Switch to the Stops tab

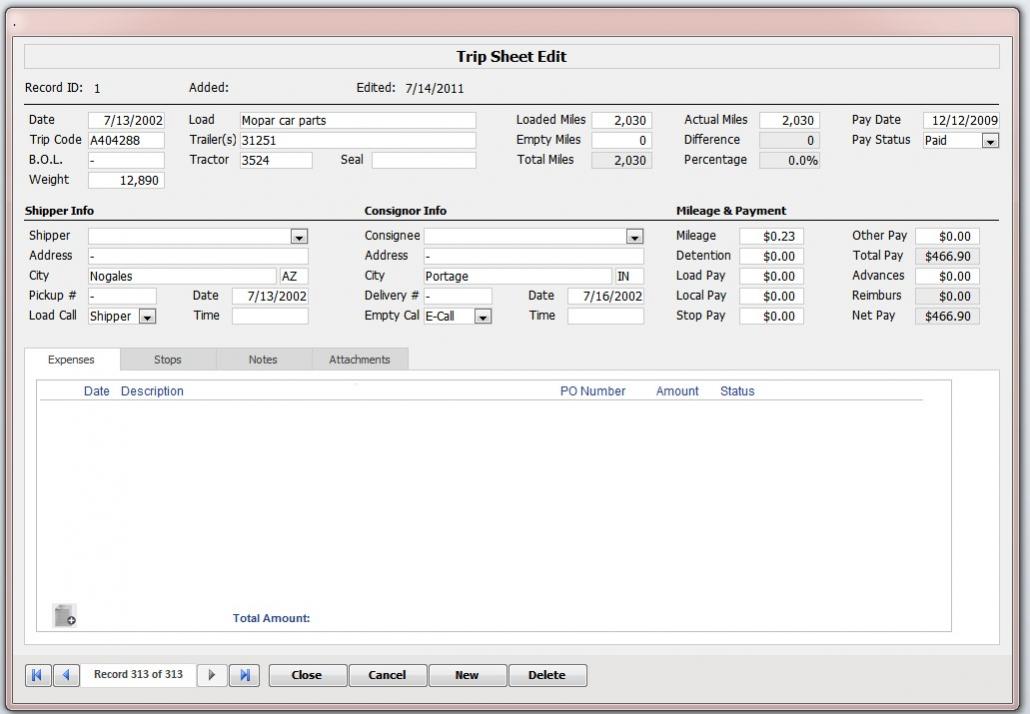[x=167, y=360]
